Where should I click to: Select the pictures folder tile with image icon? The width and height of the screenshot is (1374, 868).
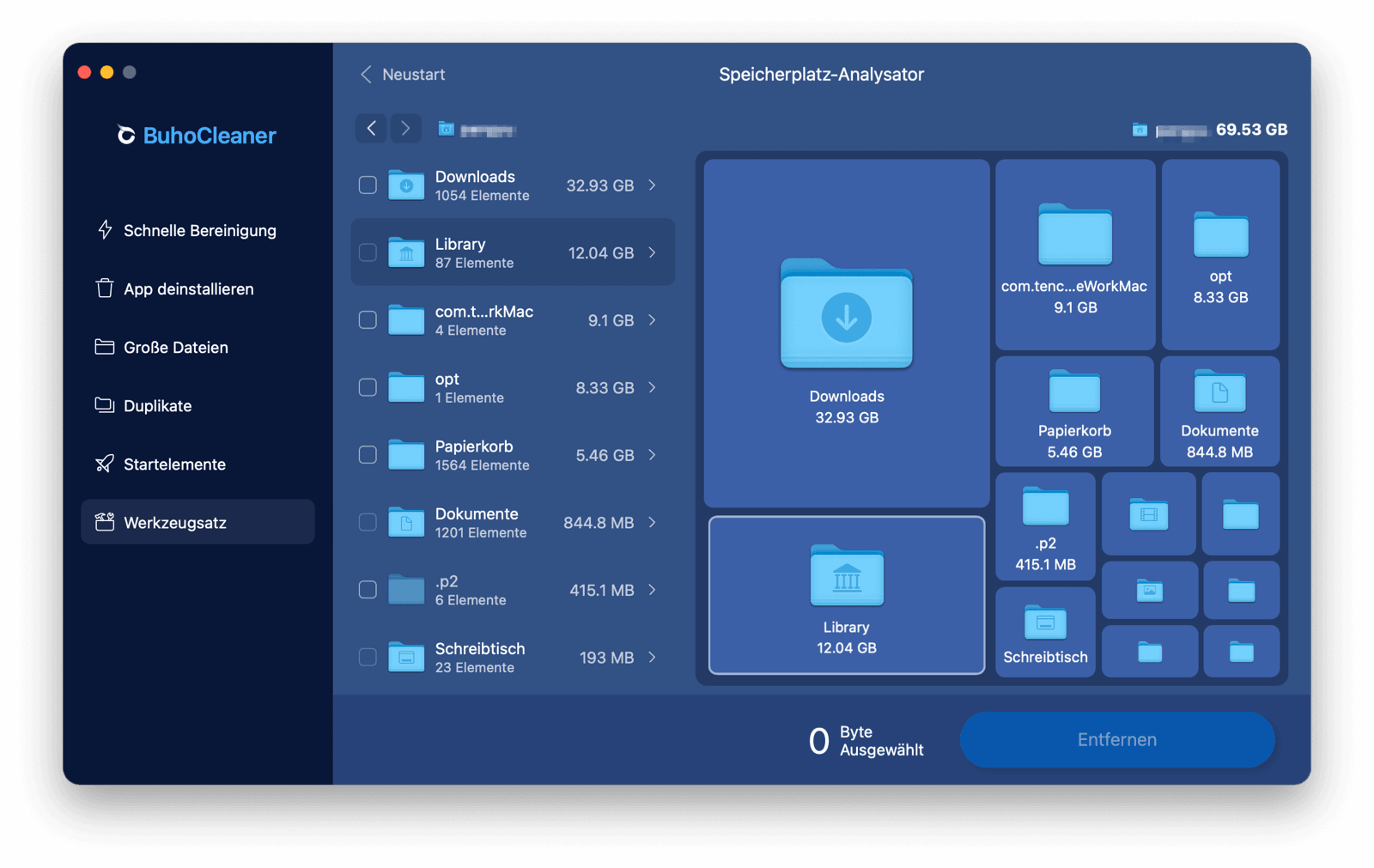point(1149,590)
